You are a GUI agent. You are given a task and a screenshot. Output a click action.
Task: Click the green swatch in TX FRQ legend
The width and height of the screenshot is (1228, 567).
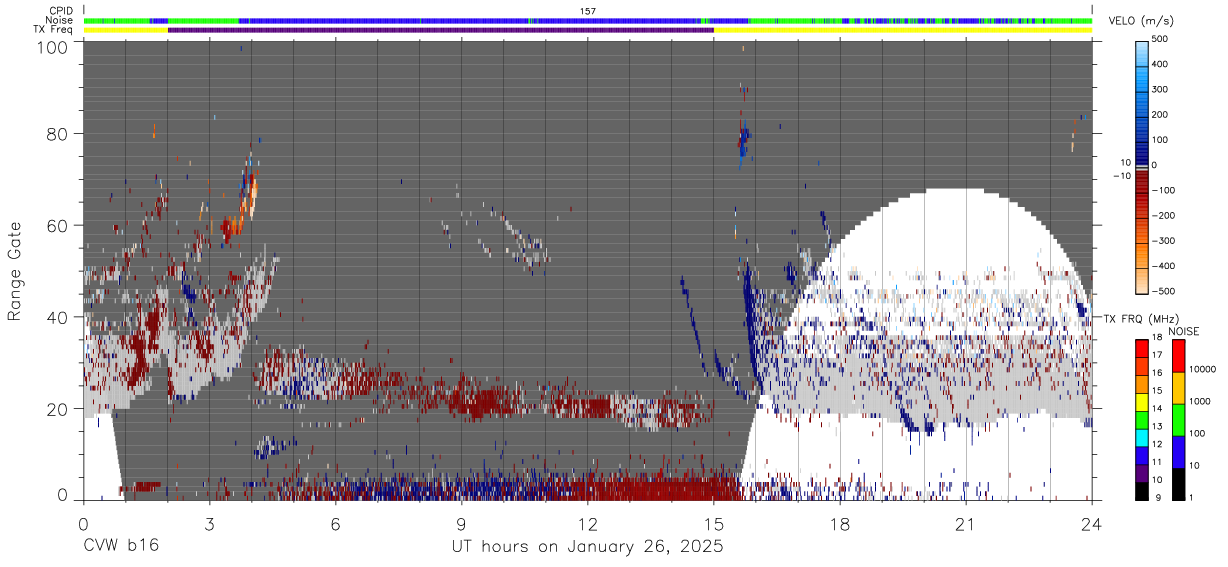[x=1142, y=419]
